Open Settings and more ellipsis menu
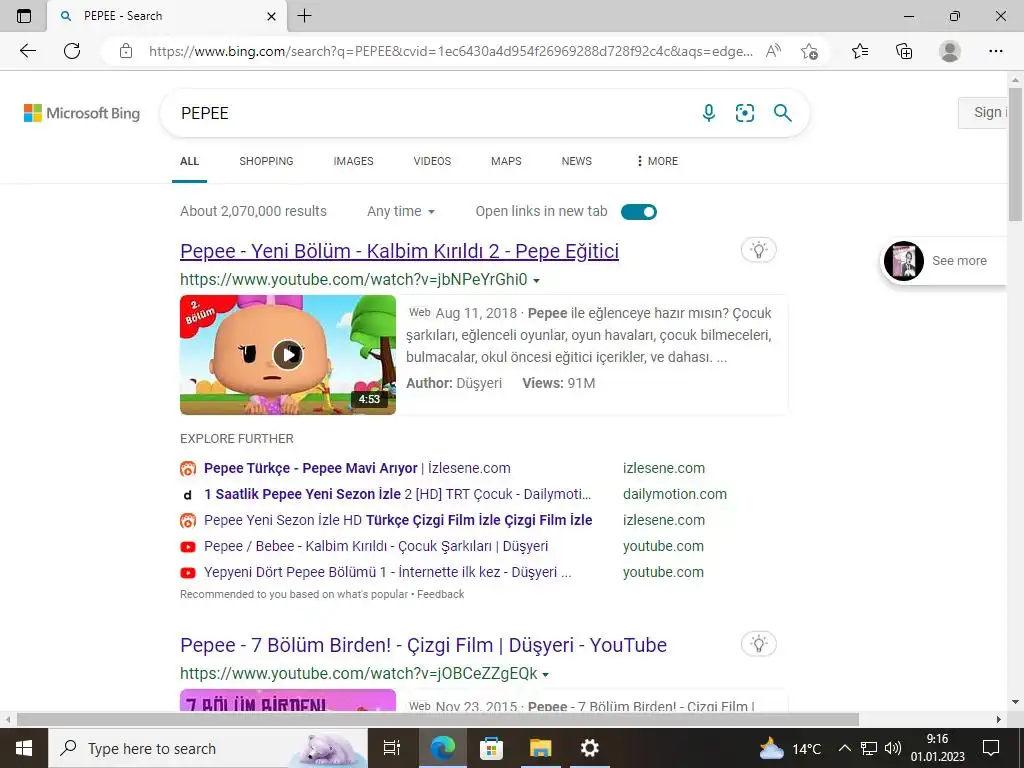Viewport: 1024px width, 768px height. pos(995,51)
